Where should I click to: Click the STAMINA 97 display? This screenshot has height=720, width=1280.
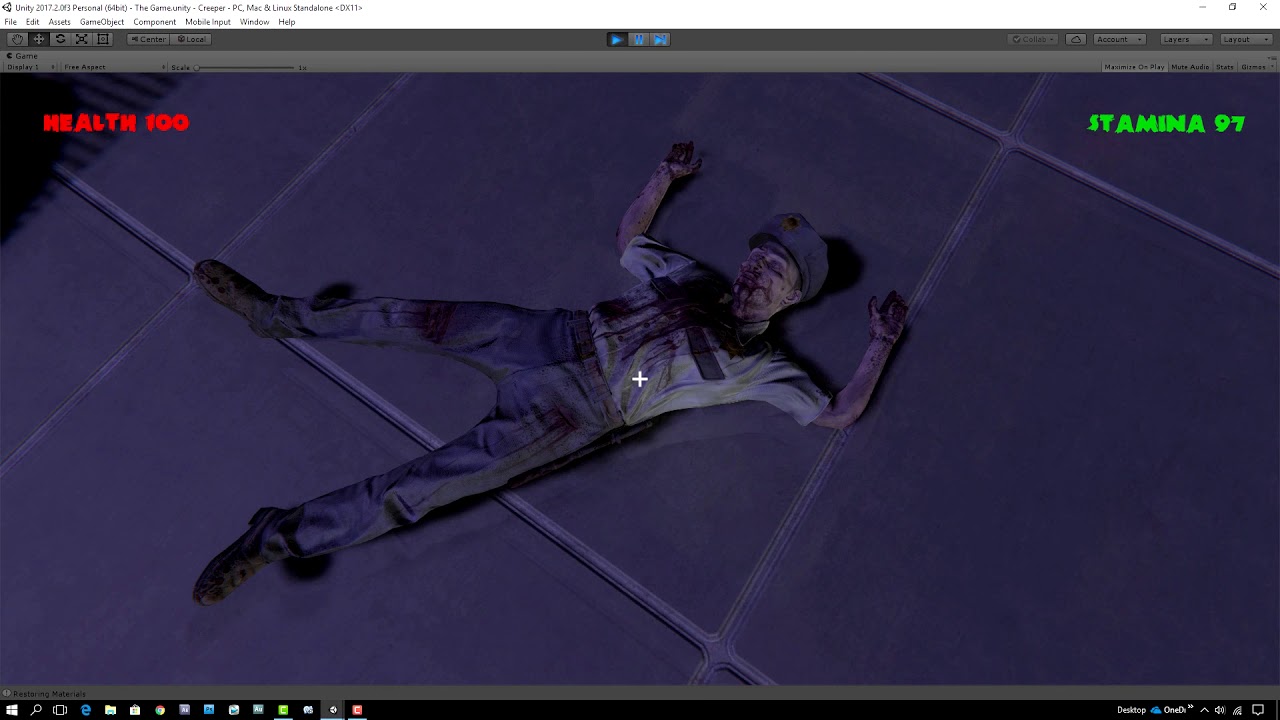pos(1166,124)
